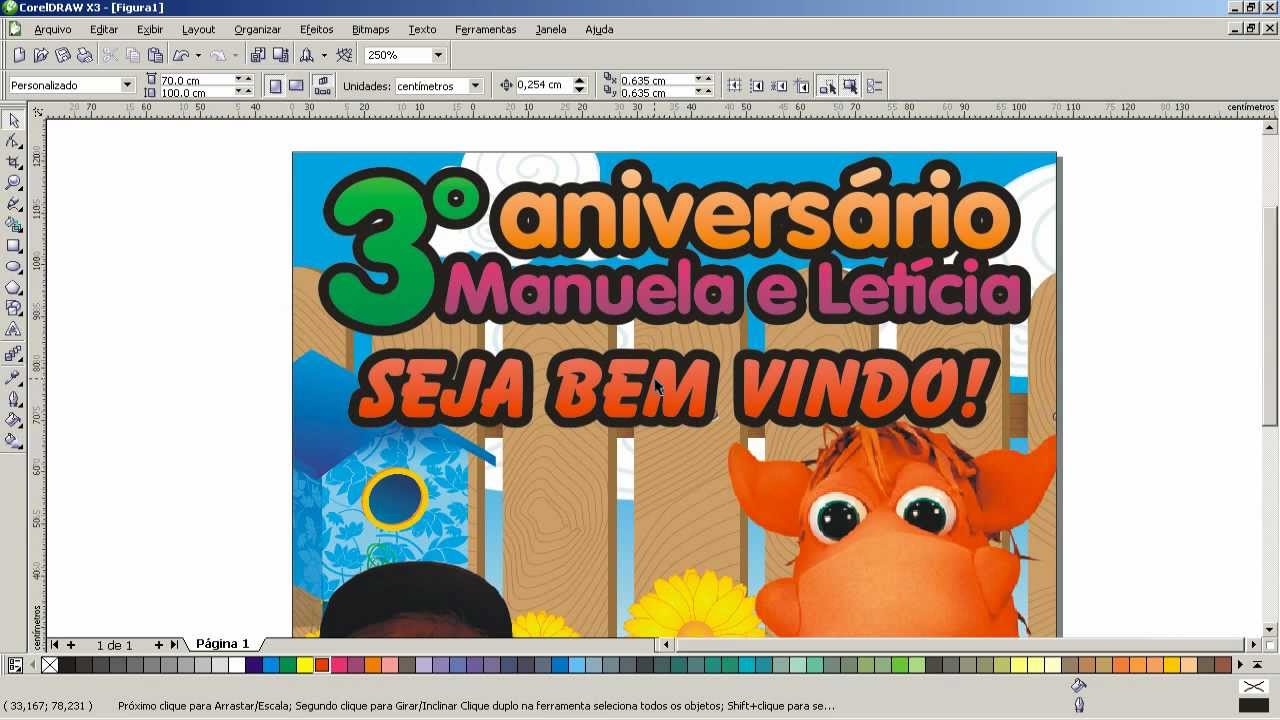Open the Ferramentas menu
Image resolution: width=1280 pixels, height=720 pixels.
(485, 29)
